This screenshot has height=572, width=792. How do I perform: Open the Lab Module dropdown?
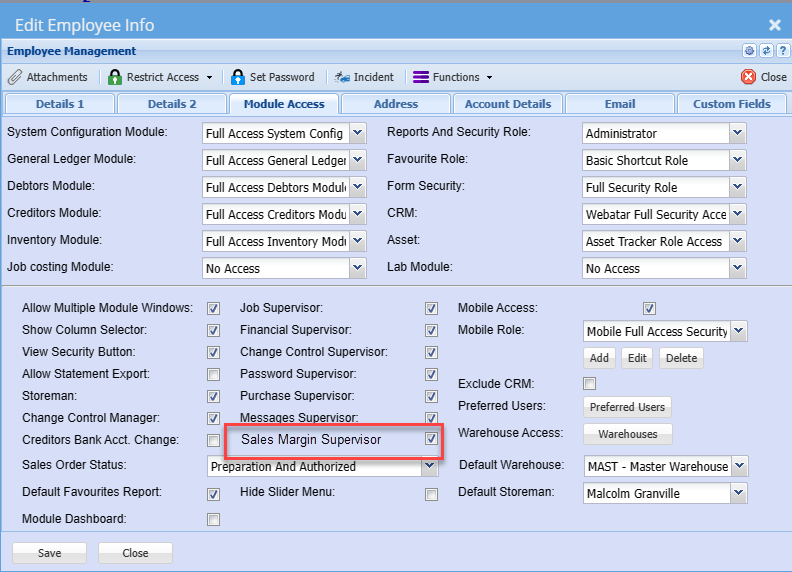click(737, 268)
